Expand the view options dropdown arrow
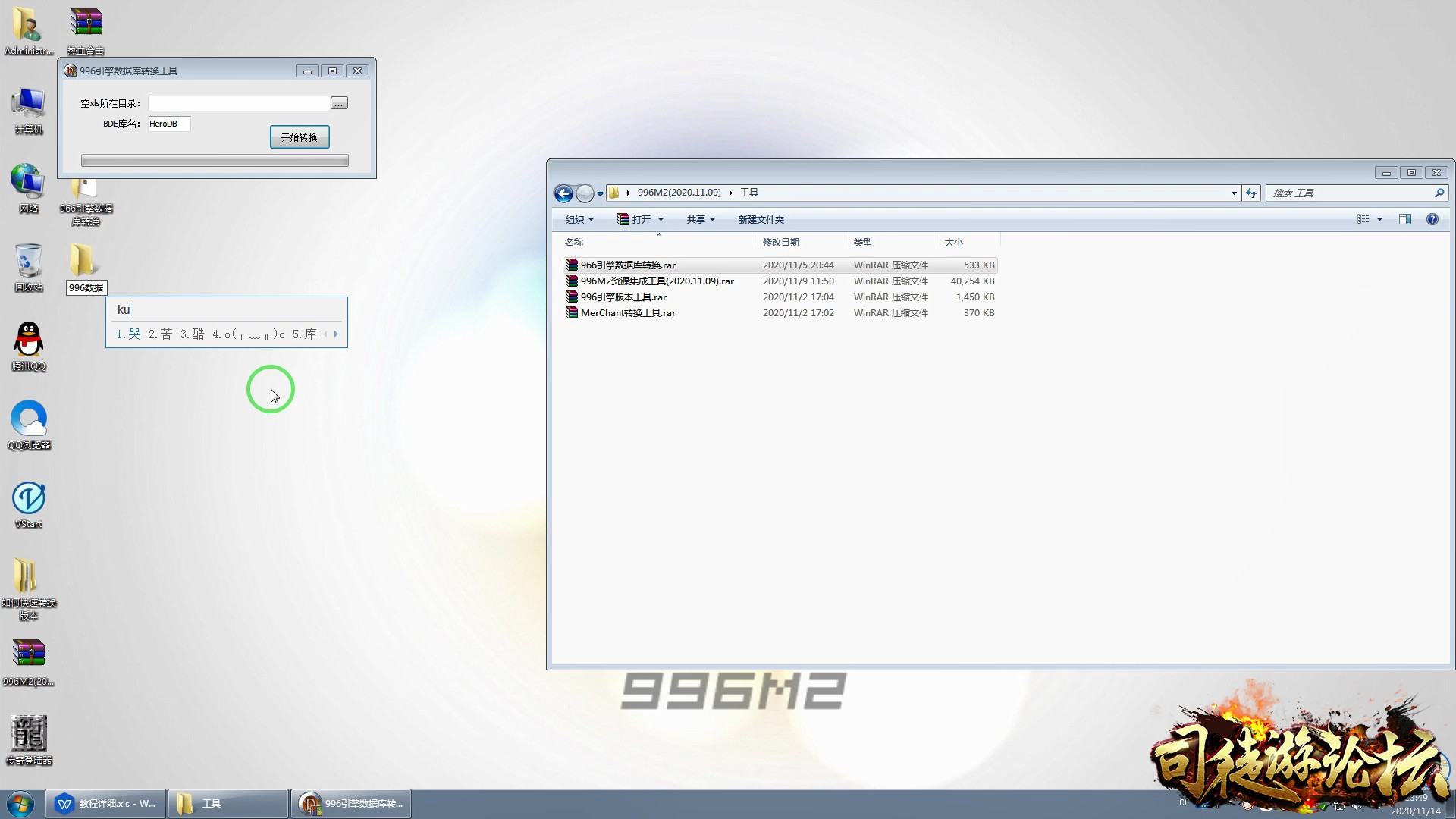 coord(1379,219)
